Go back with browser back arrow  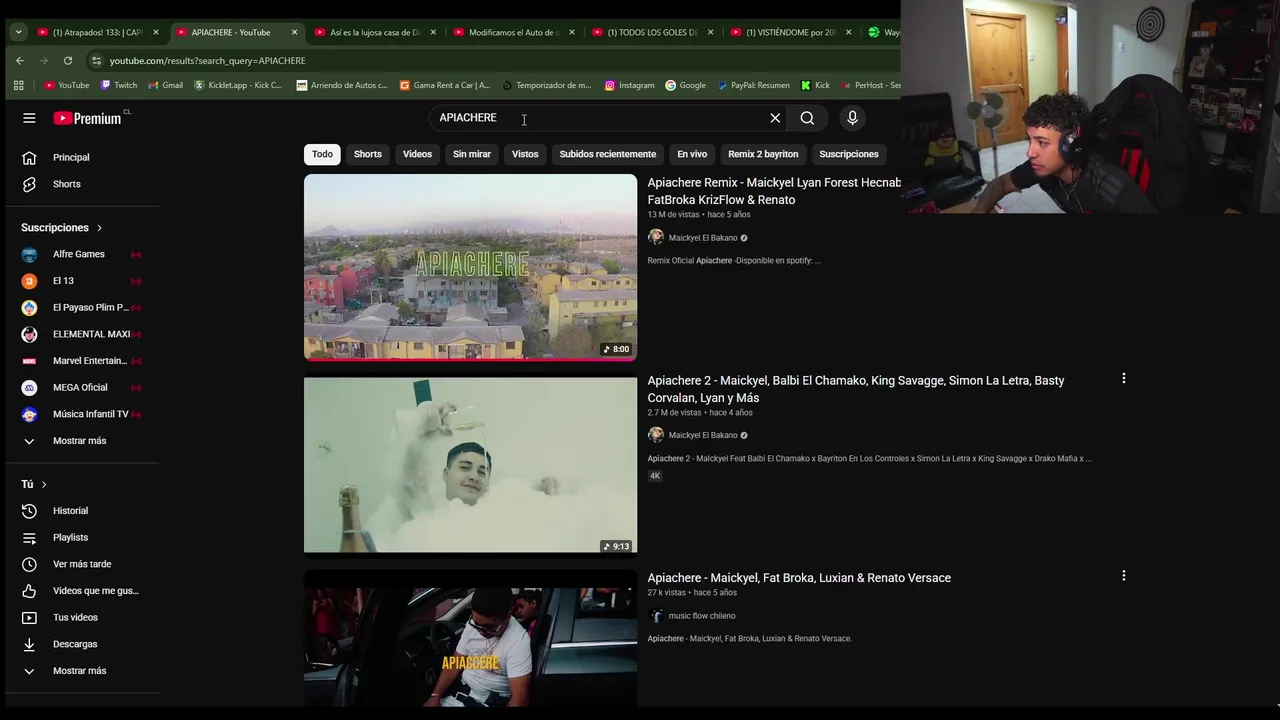[20, 60]
